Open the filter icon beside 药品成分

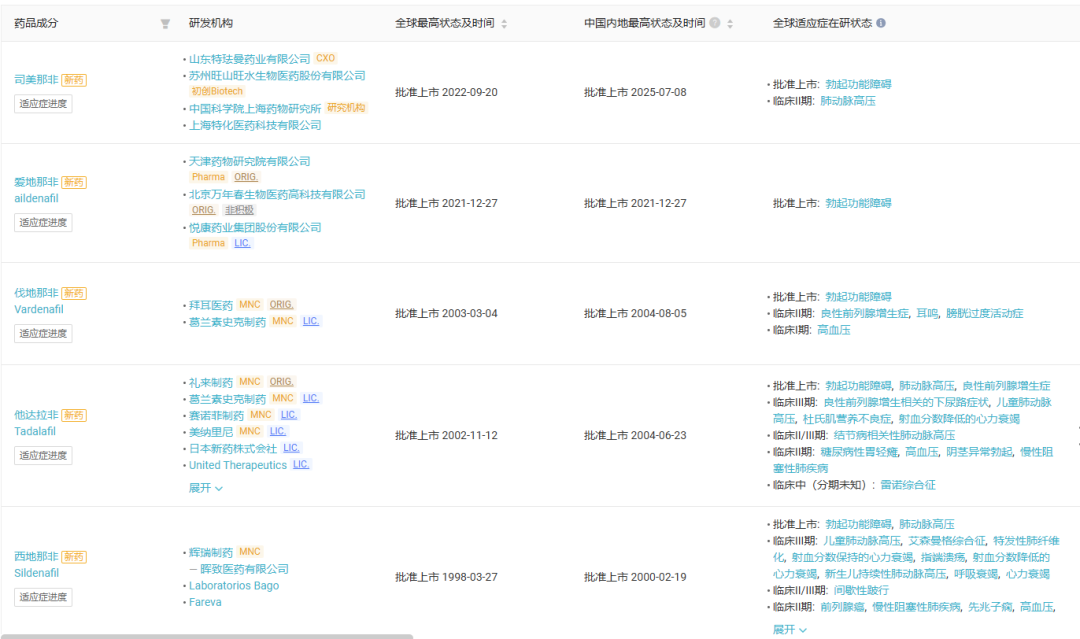click(165, 24)
